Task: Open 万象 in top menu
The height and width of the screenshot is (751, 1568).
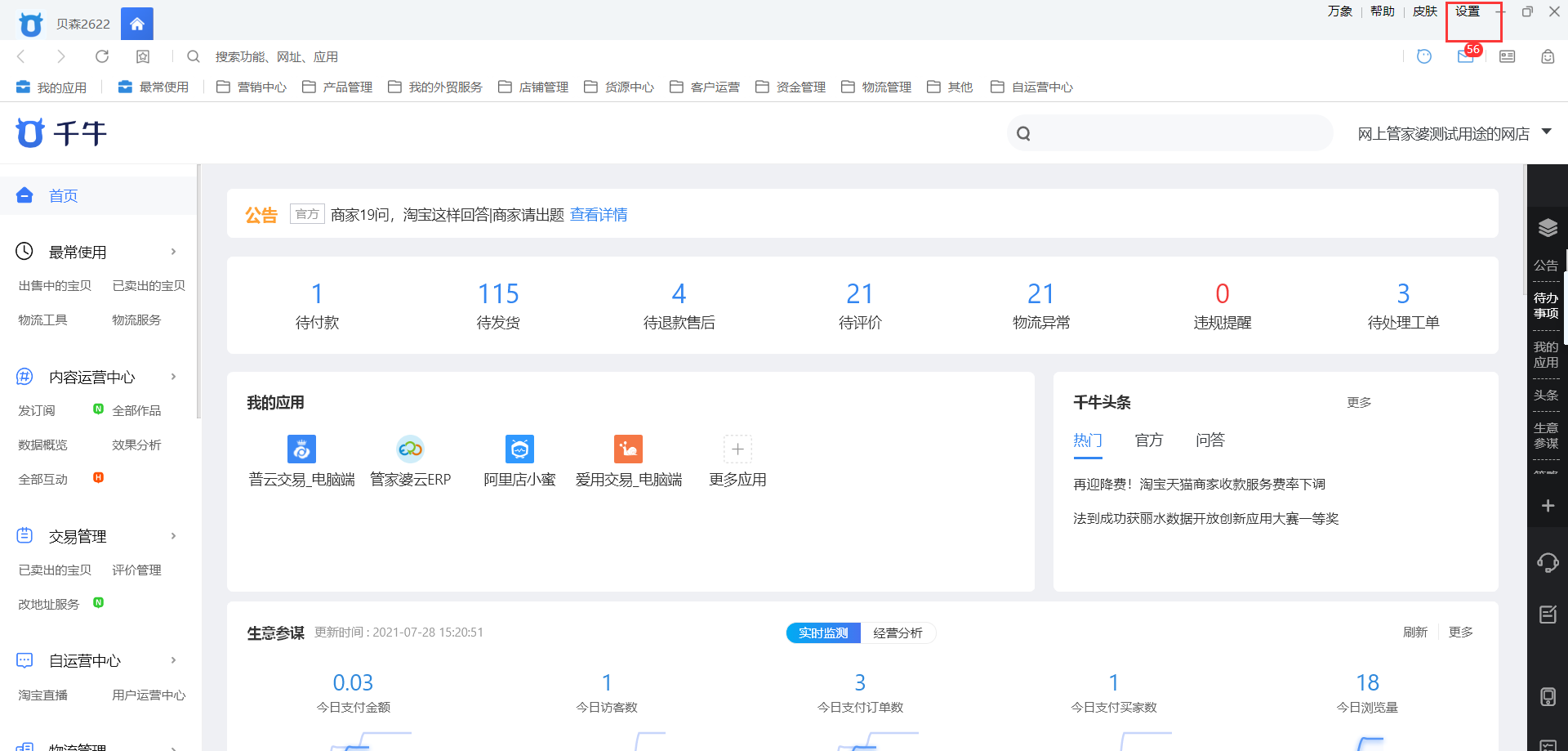Action: pyautogui.click(x=1340, y=11)
